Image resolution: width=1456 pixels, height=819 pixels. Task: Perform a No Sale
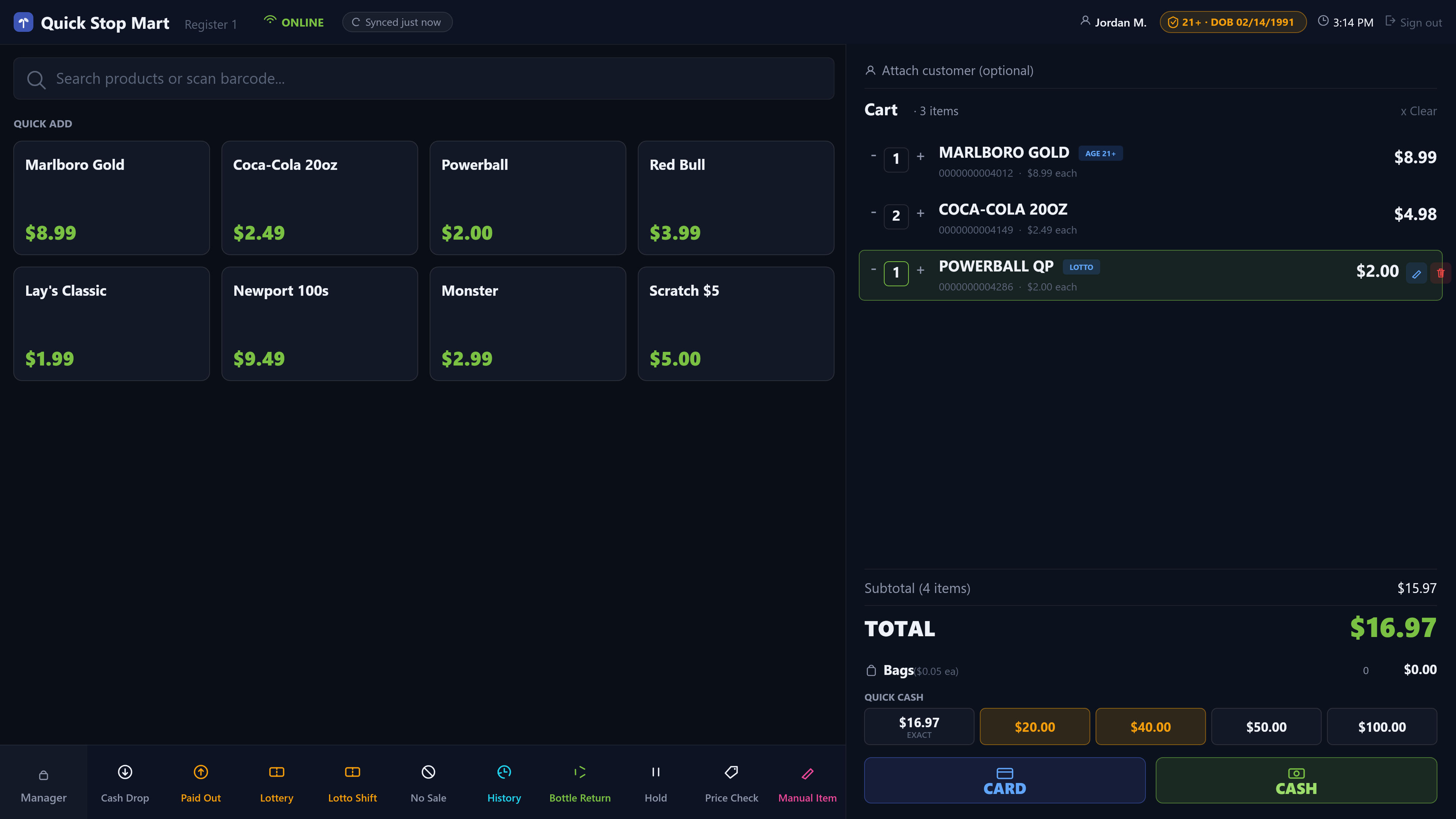[x=428, y=783]
